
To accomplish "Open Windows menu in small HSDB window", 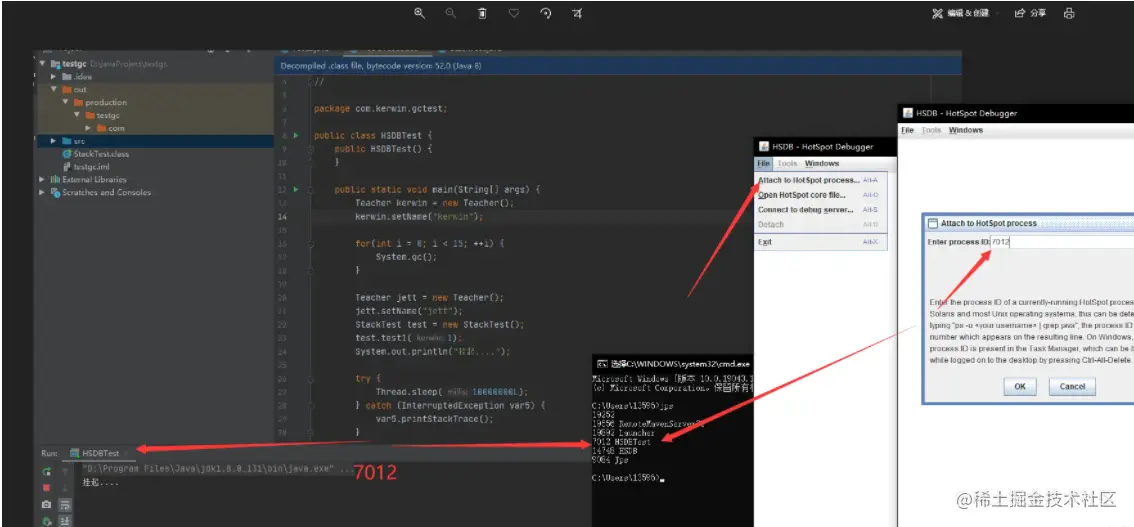I will (822, 163).
